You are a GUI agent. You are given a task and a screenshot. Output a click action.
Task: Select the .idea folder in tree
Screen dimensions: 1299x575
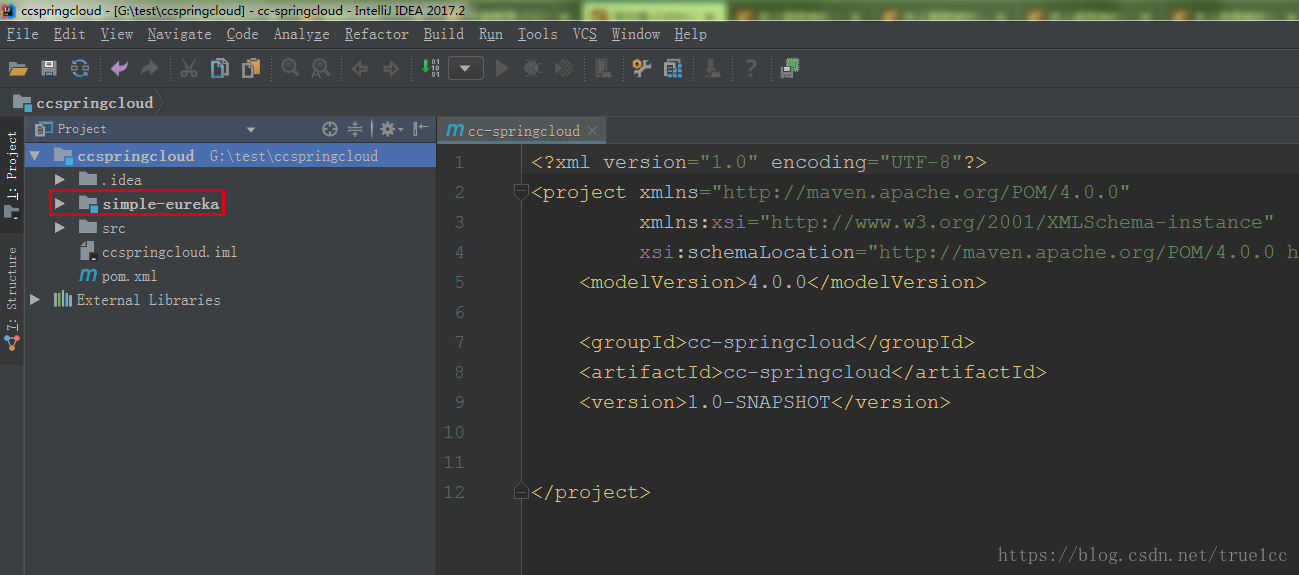pyautogui.click(x=122, y=180)
